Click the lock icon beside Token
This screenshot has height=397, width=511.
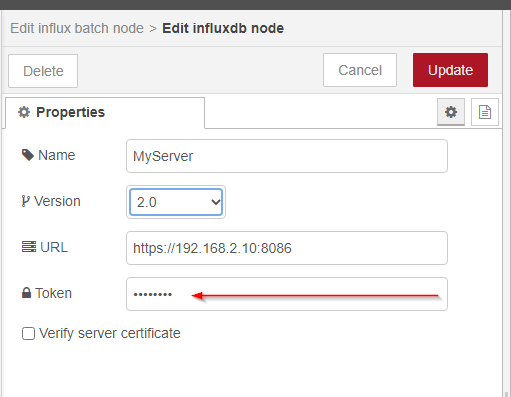tap(26, 293)
